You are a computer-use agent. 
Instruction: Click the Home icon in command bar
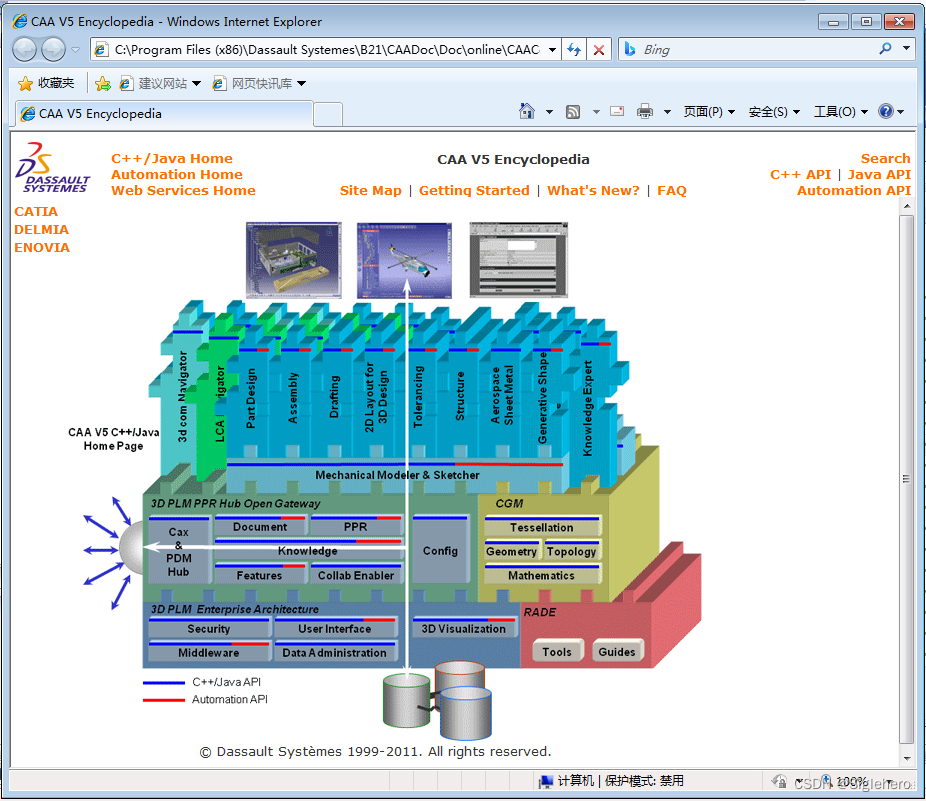click(x=527, y=112)
